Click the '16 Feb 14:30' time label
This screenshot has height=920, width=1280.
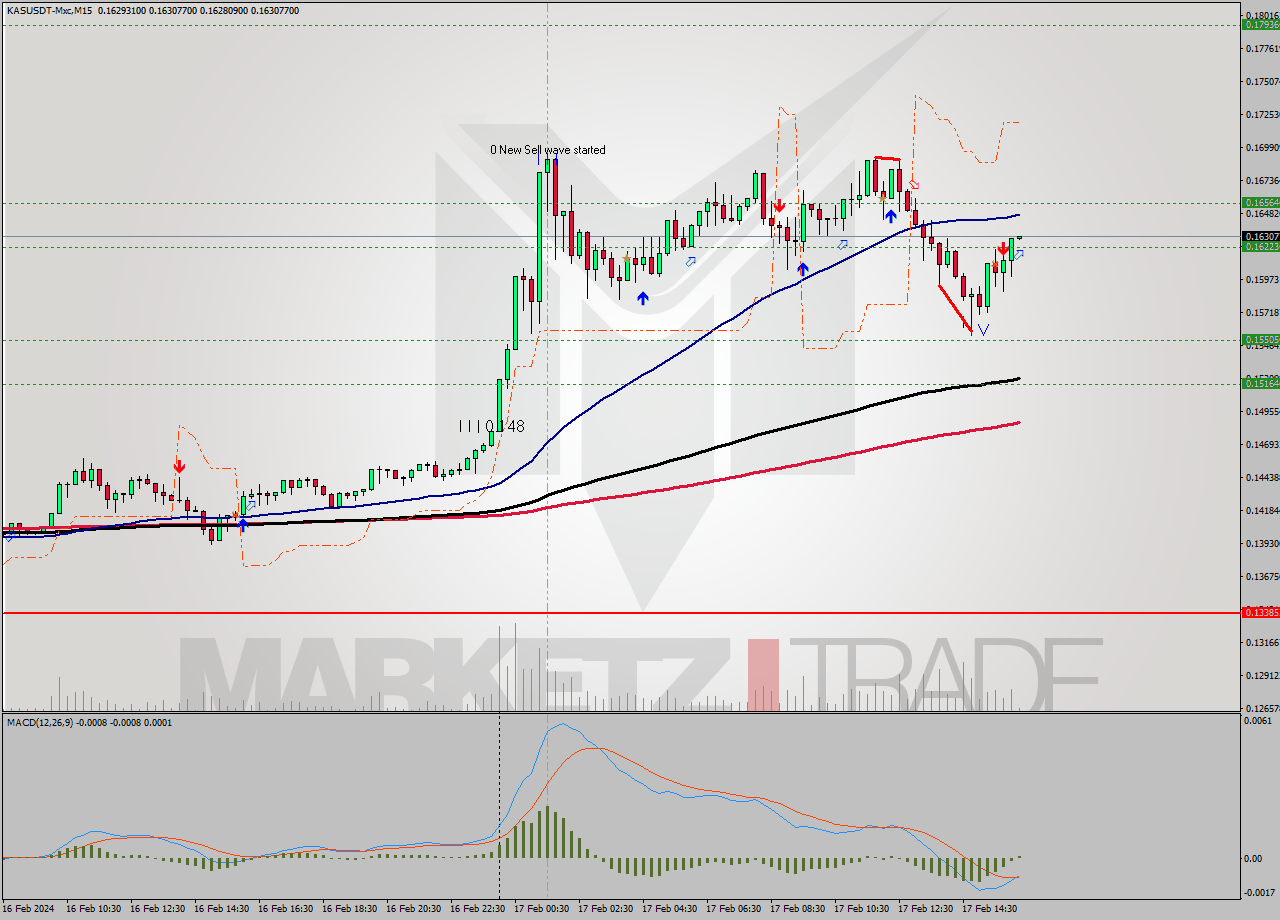[x=221, y=909]
